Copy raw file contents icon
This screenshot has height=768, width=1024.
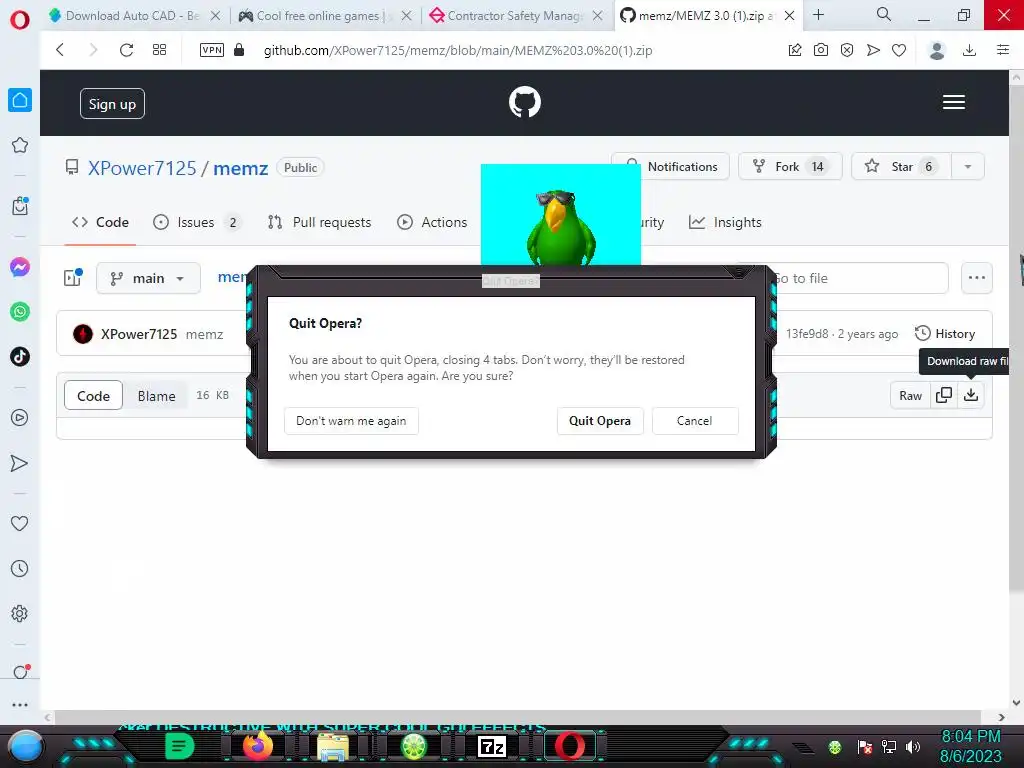[944, 395]
